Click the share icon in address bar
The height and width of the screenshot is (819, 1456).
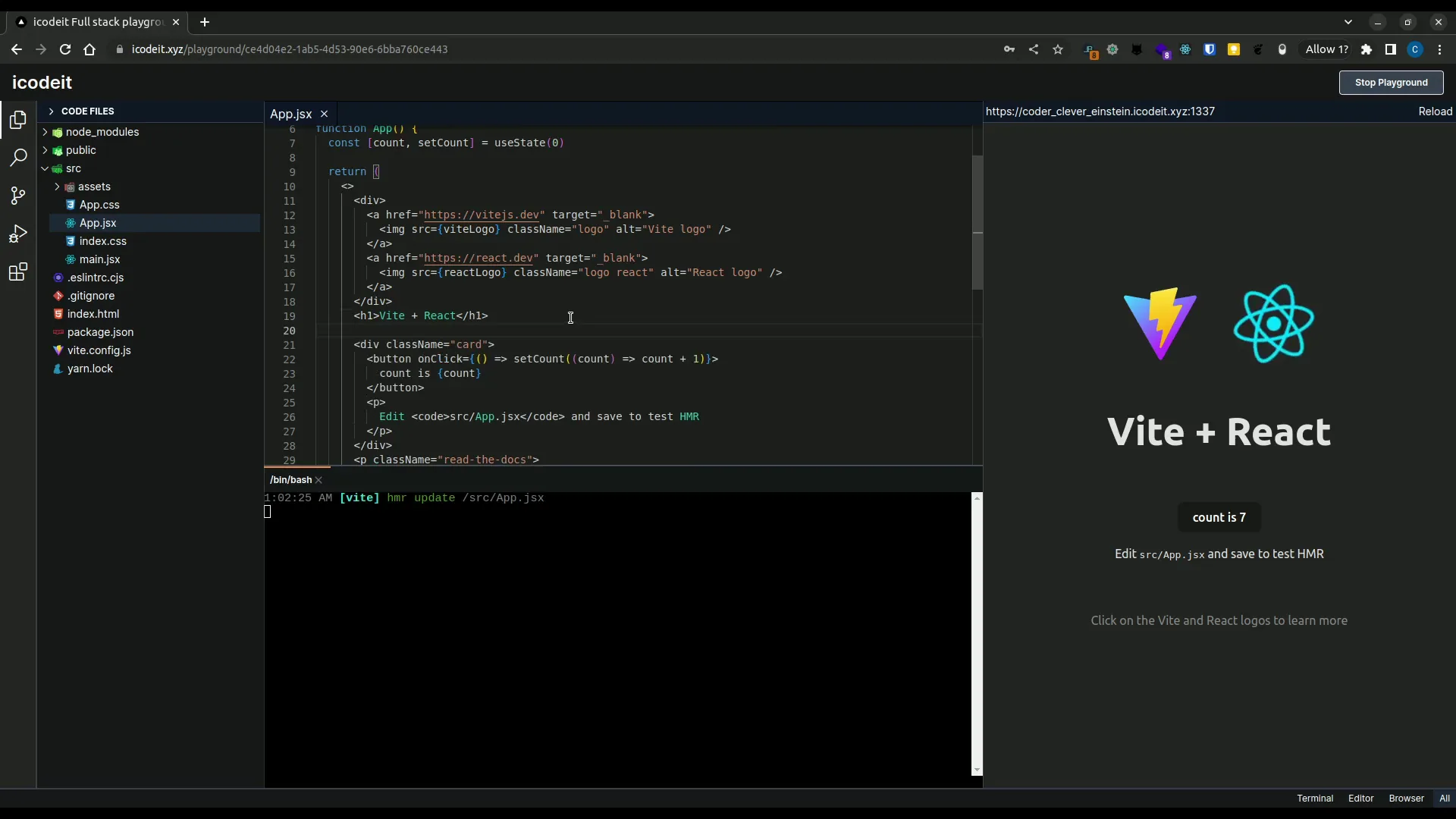pos(1034,49)
